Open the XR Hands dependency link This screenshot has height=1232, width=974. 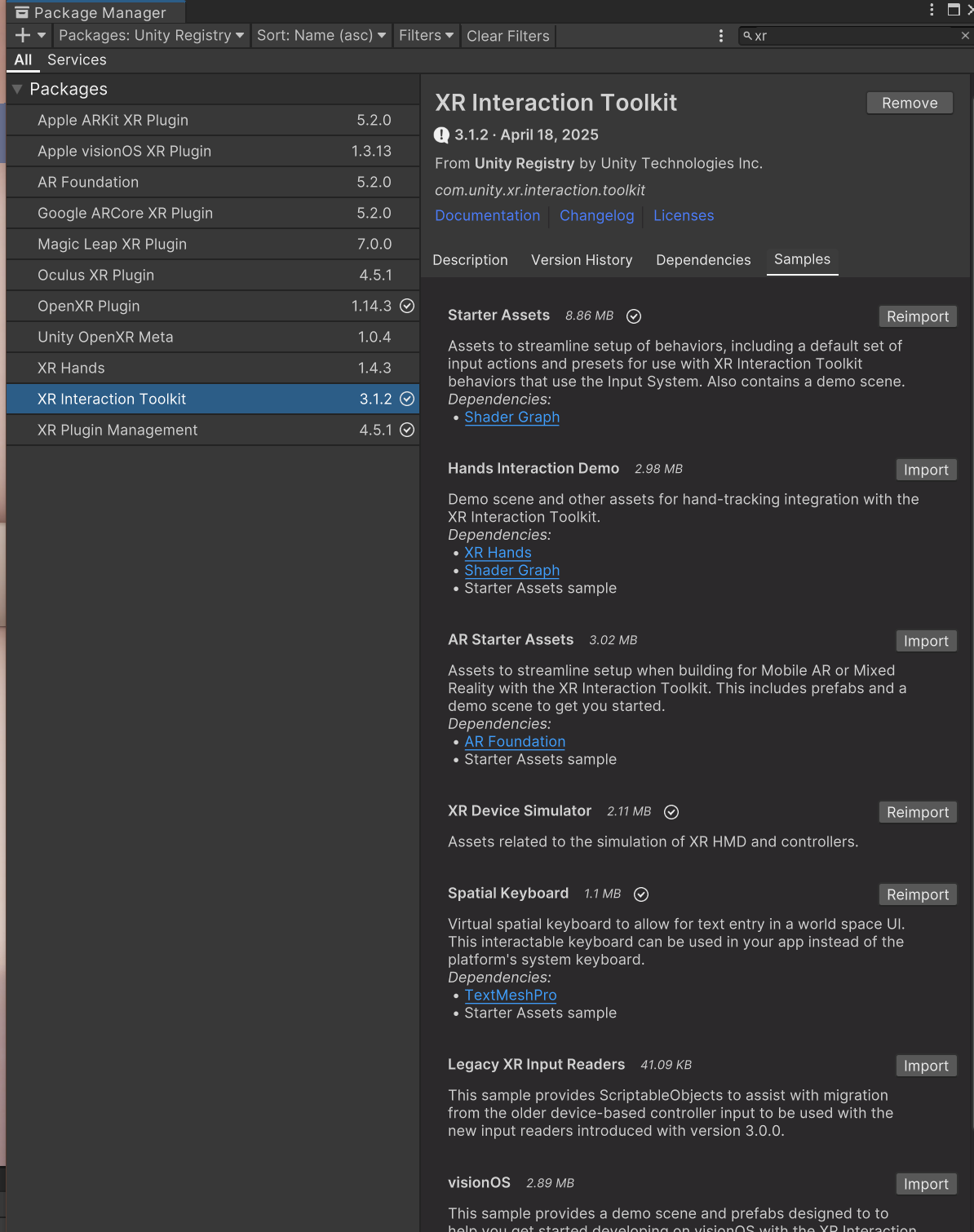[498, 552]
